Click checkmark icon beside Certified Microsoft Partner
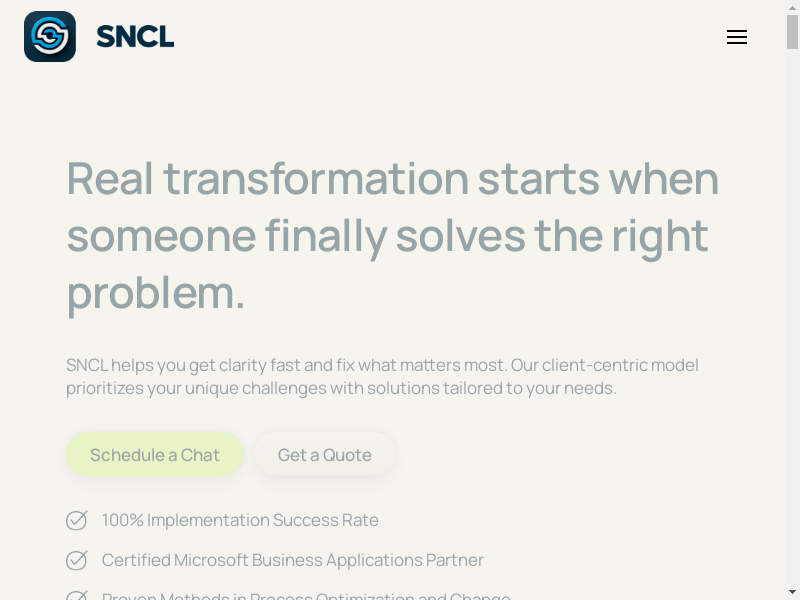The image size is (800, 600). 77,560
